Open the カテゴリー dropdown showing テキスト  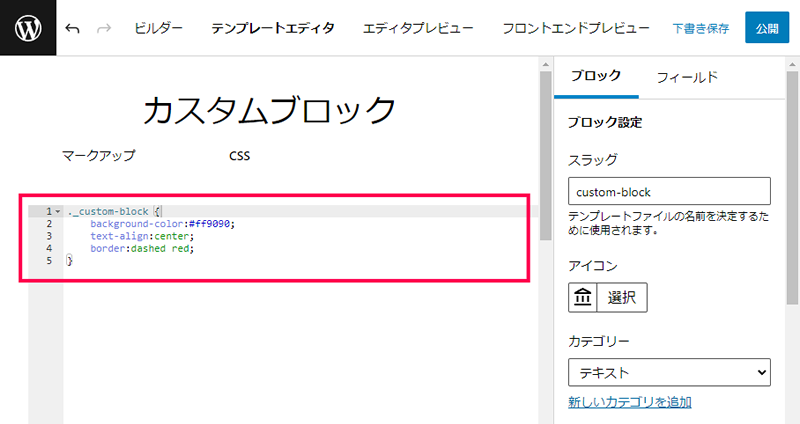669,372
